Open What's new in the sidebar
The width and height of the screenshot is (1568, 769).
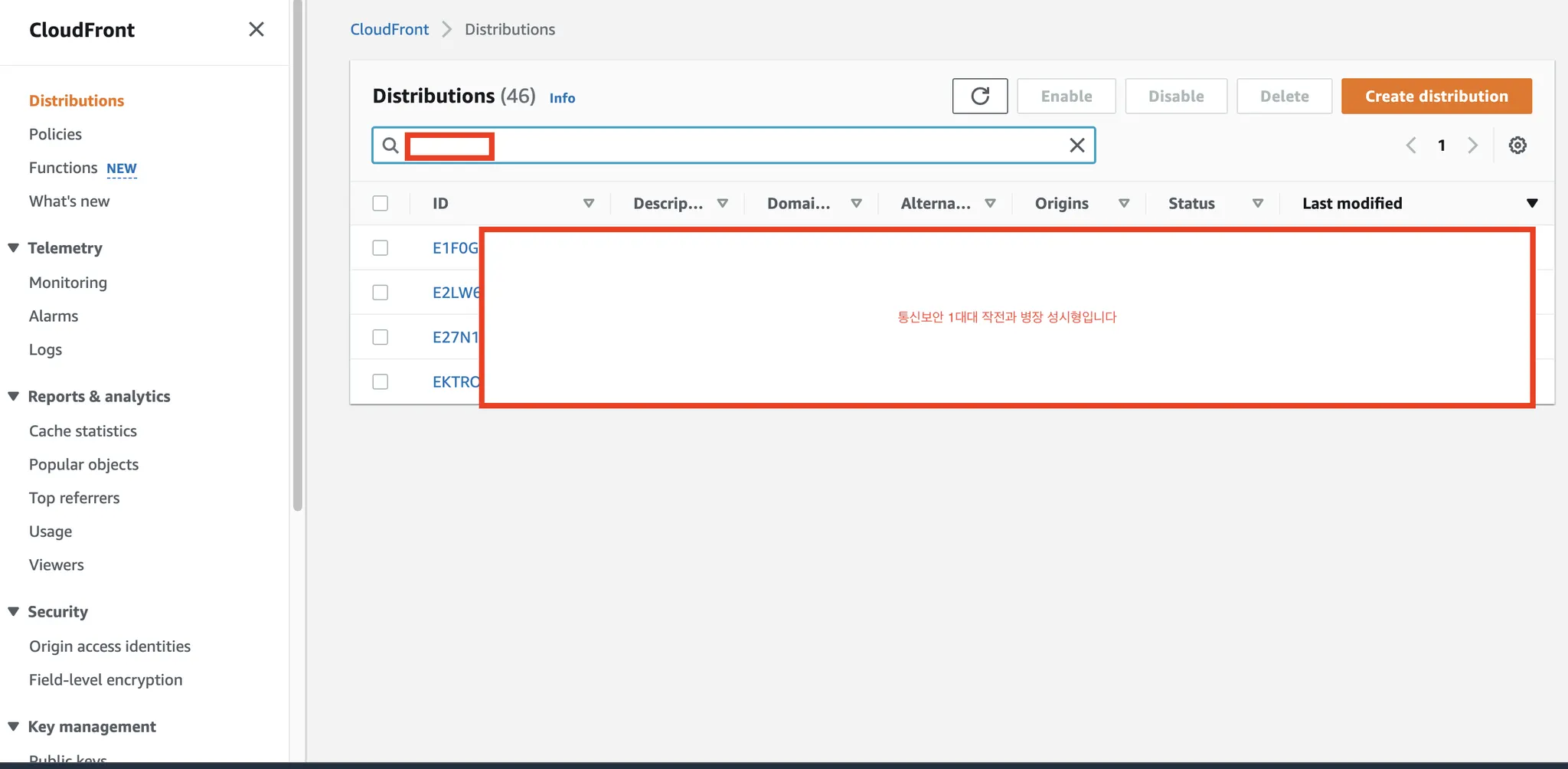69,201
